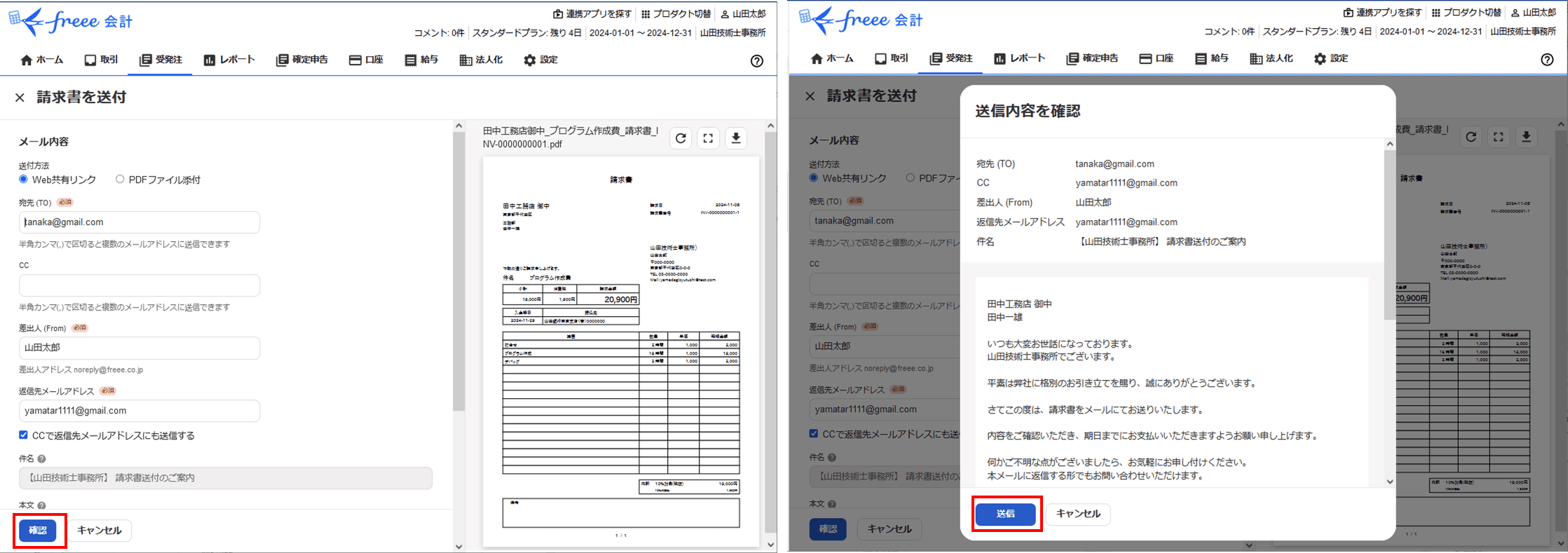Viewport: 1568px width, 553px height.
Task: Click 連携アプリを探す in the right window header
Action: tap(1383, 13)
